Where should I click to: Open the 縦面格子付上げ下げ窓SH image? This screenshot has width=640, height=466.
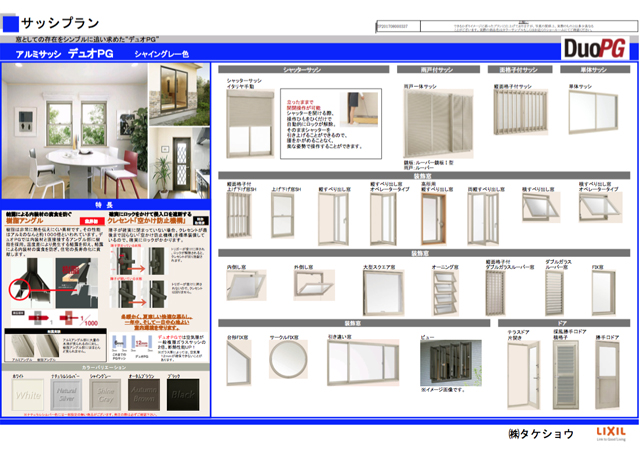(x=239, y=215)
